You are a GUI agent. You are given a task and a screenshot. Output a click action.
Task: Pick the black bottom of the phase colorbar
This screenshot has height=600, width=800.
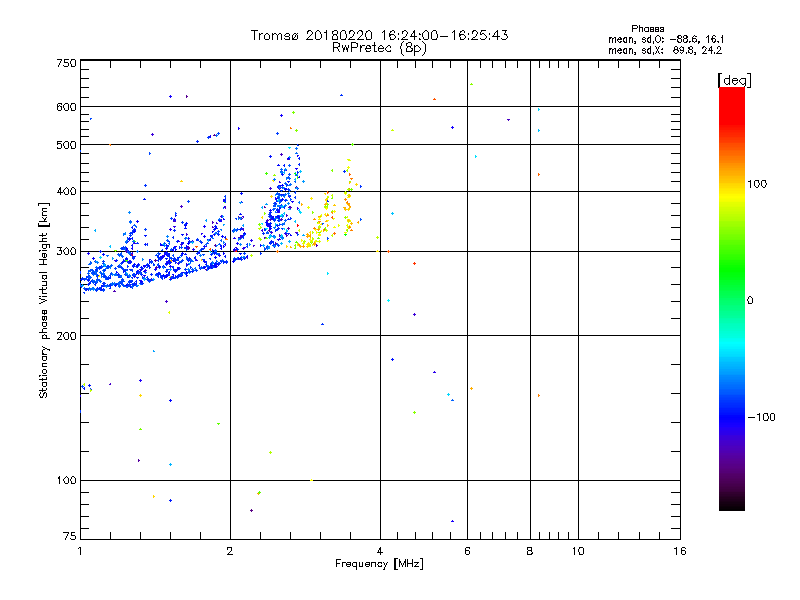(x=732, y=504)
